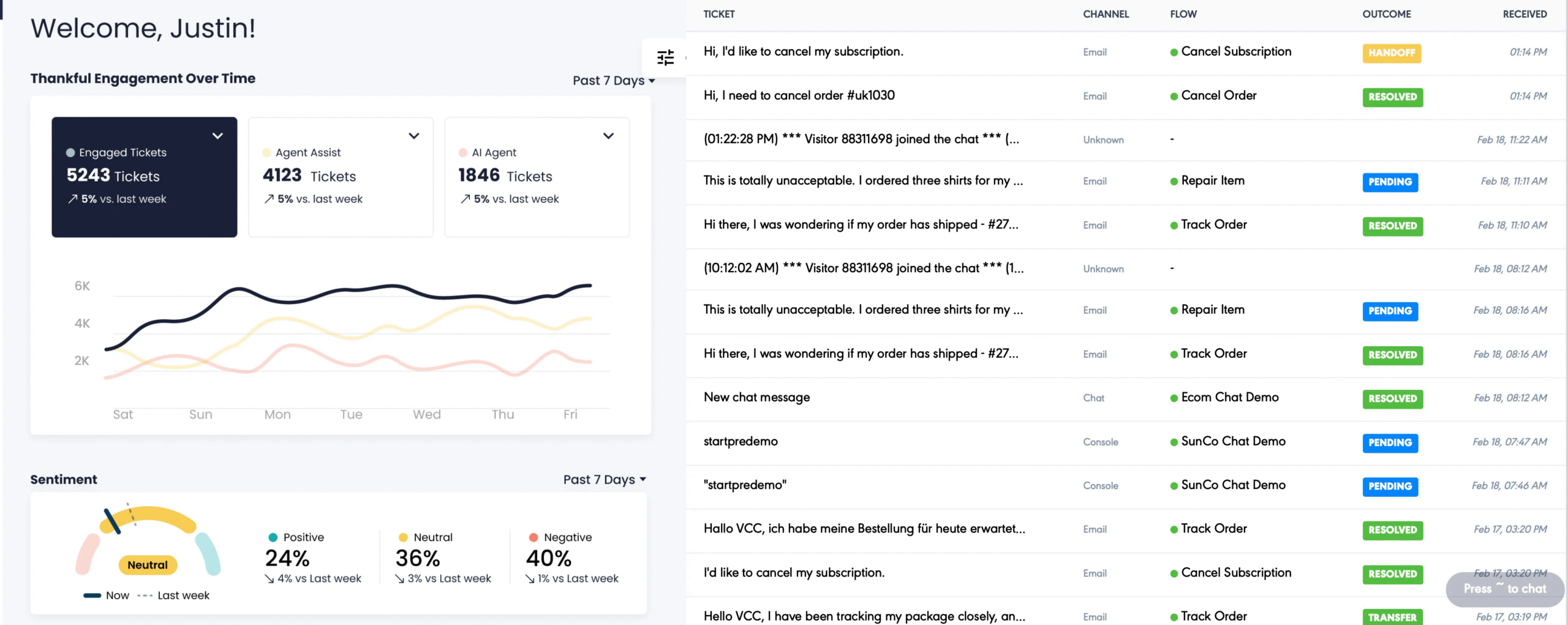
Task: Click received time Feb 17, 03:19 PM
Action: point(1511,617)
